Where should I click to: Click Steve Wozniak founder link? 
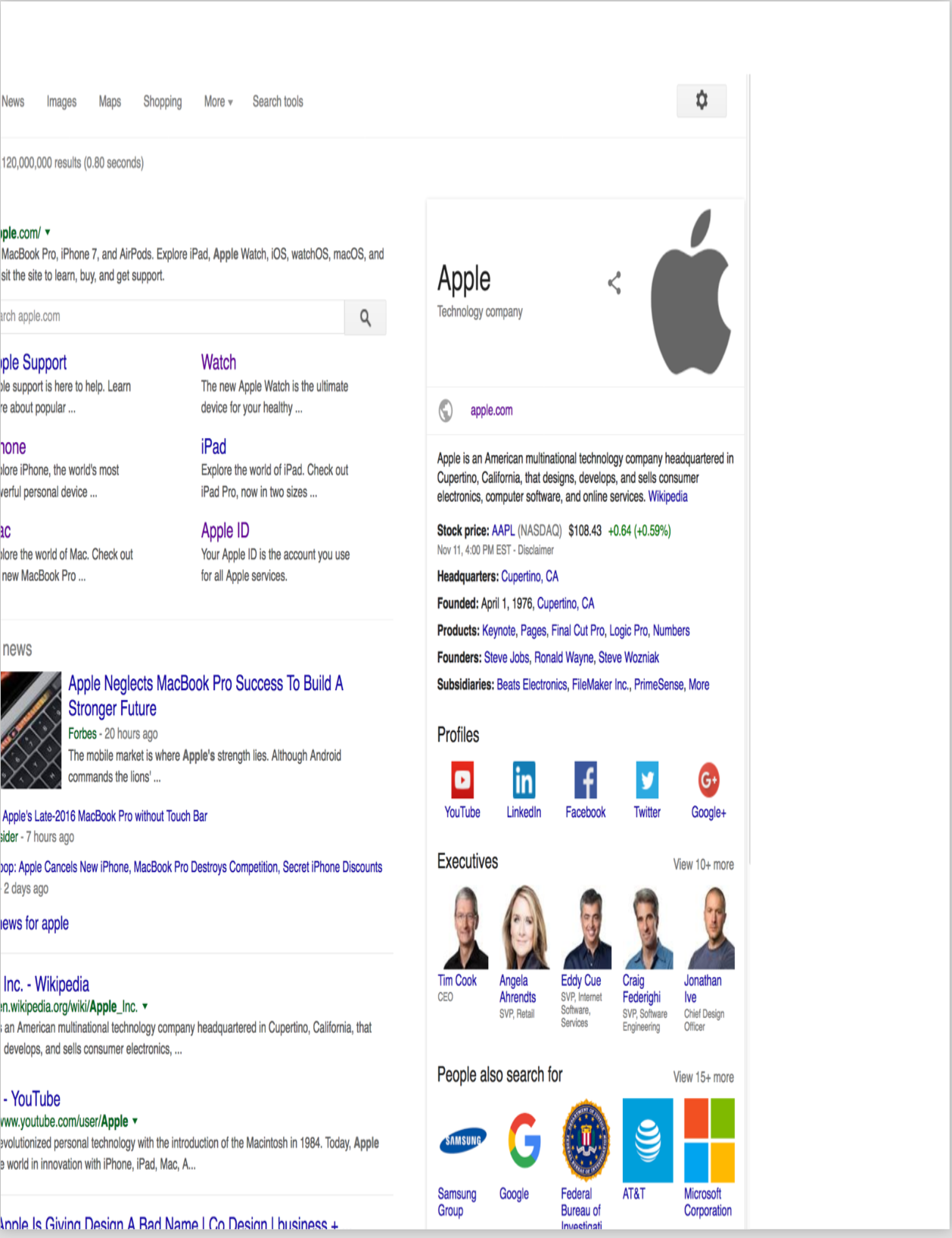[629, 658]
